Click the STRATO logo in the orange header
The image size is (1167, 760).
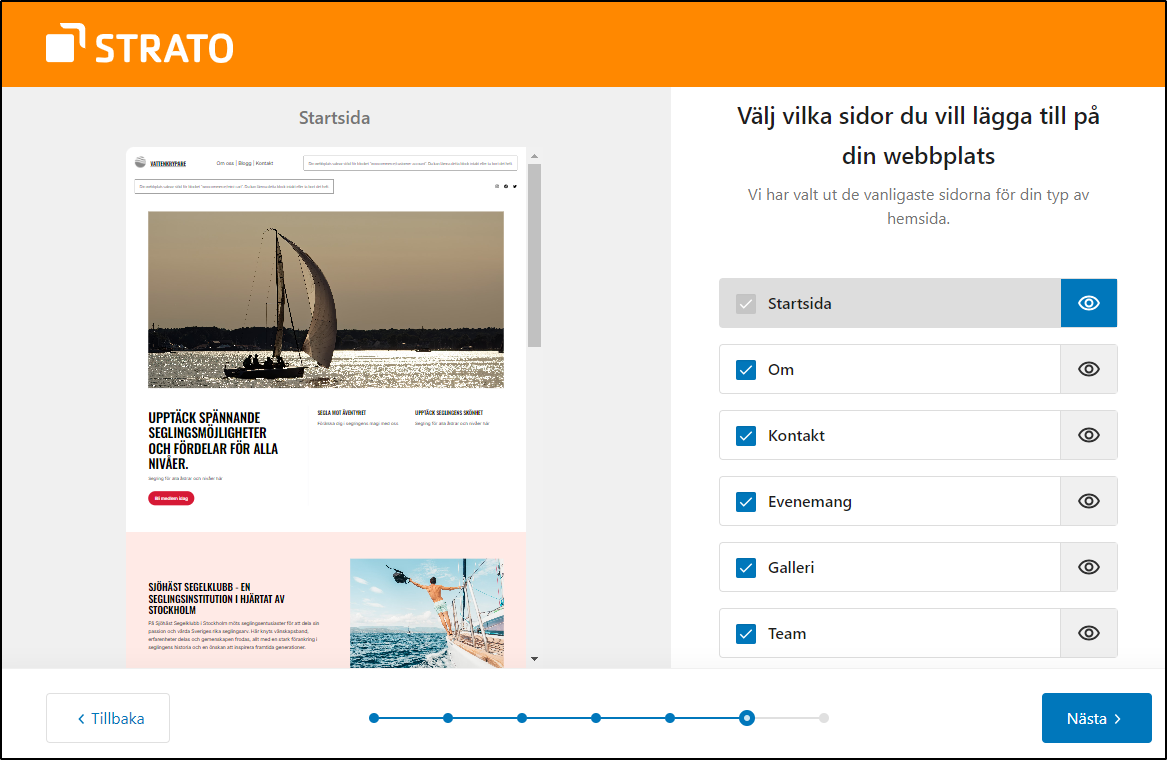click(x=138, y=44)
